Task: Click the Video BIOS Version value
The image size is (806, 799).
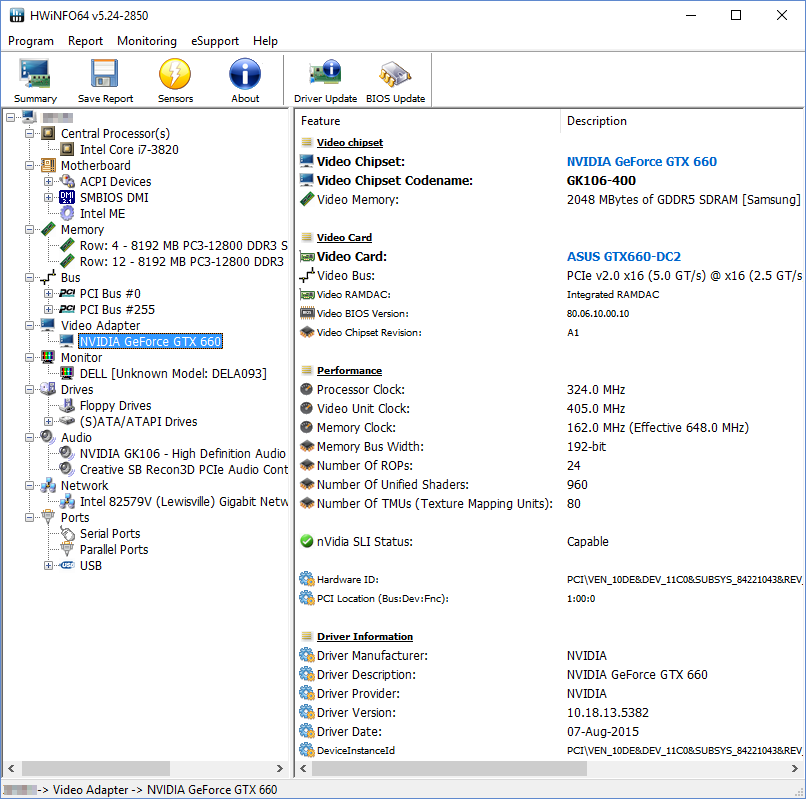Action: [x=598, y=314]
